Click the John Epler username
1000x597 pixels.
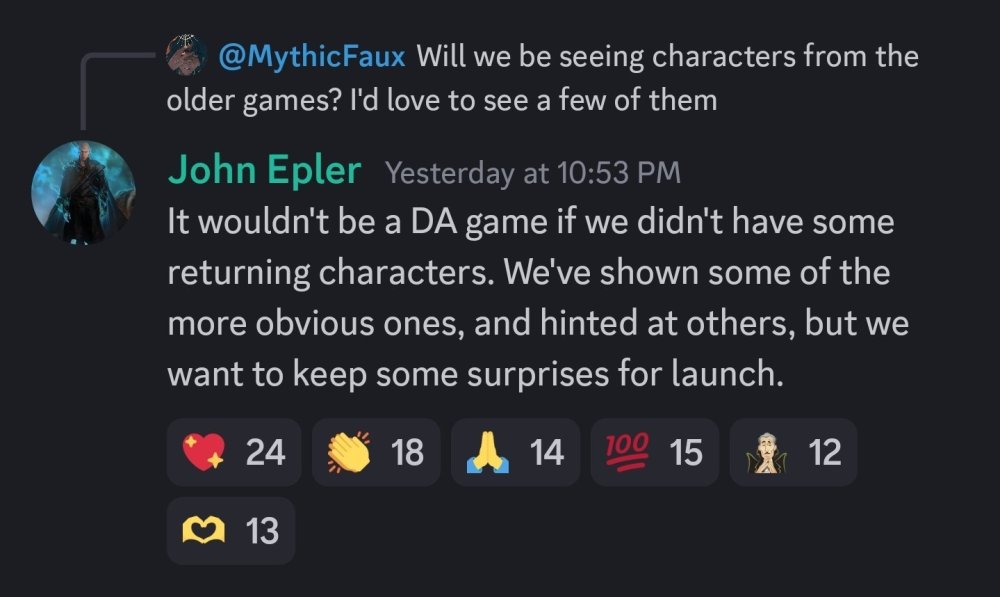[263, 171]
